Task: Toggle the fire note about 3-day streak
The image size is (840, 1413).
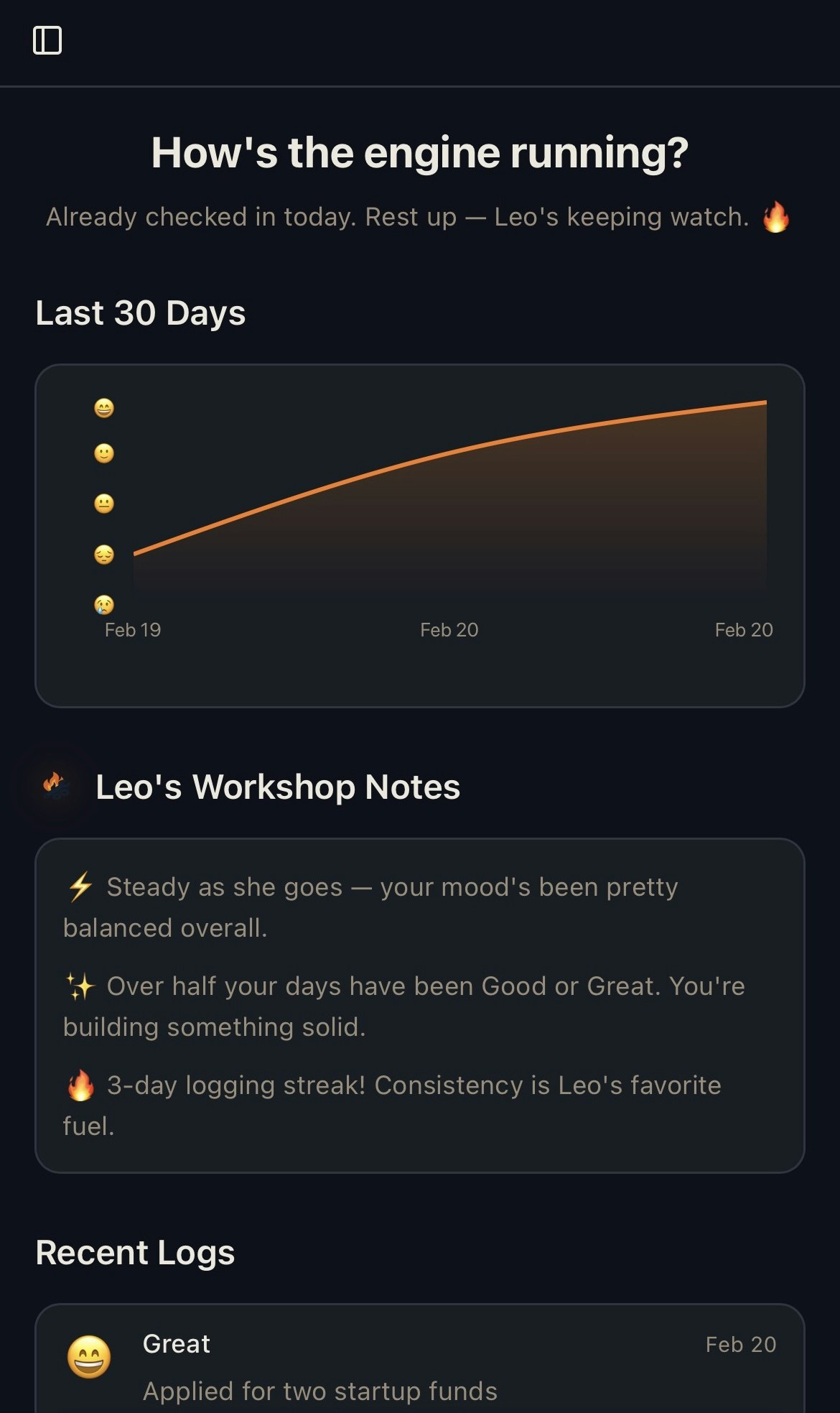Action: click(x=391, y=1105)
